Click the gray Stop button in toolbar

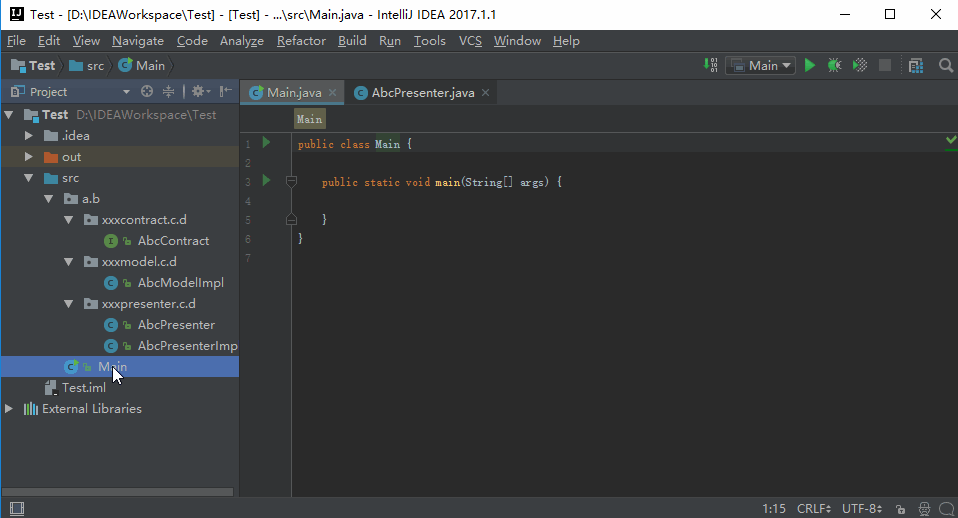pyautogui.click(x=885, y=65)
